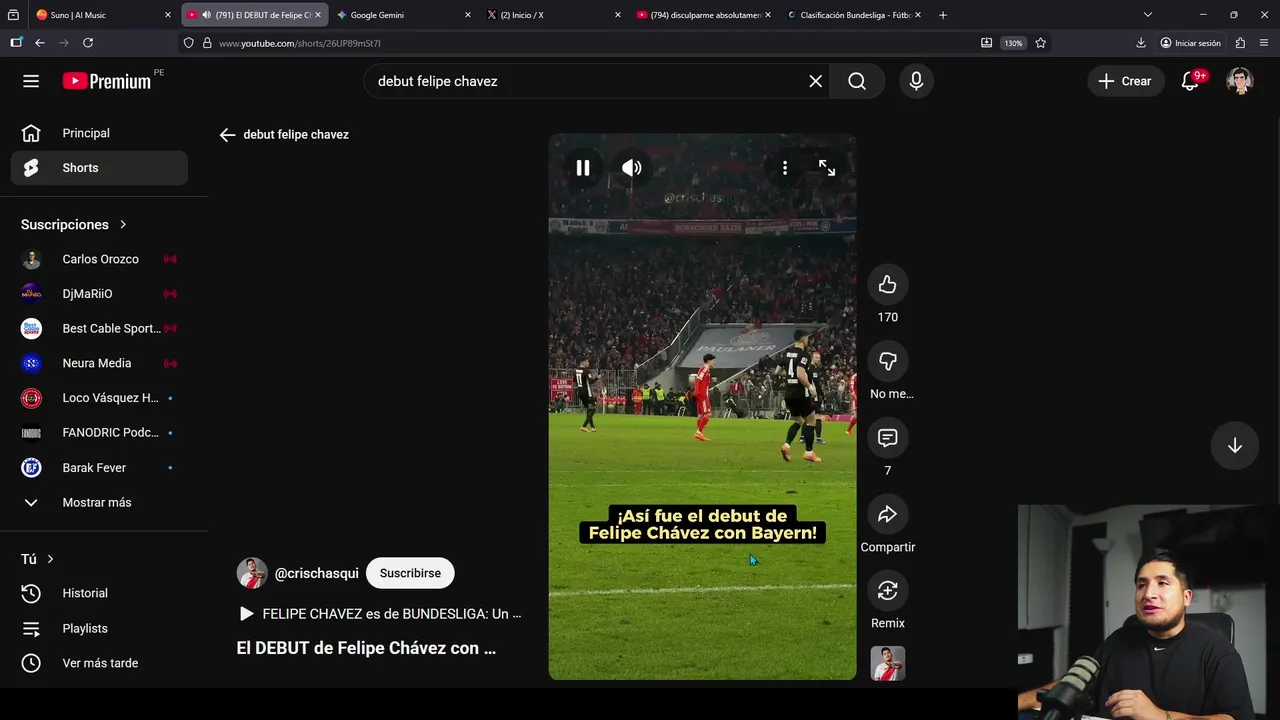The height and width of the screenshot is (720, 1280).
Task: Open DjMaRiiO subscription
Action: point(99,294)
